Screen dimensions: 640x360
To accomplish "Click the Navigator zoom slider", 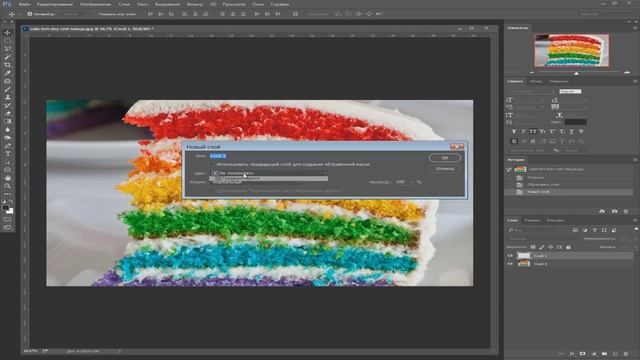I will [576, 73].
